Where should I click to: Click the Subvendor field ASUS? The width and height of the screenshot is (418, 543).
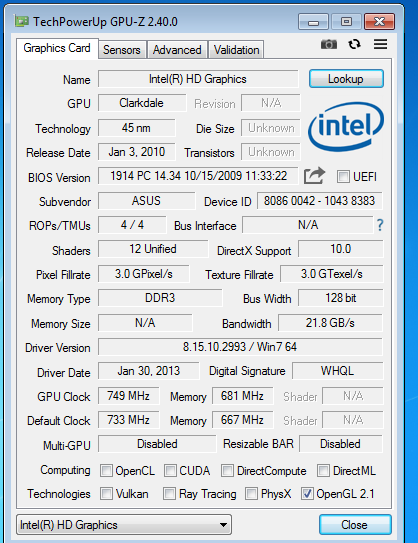(146, 201)
